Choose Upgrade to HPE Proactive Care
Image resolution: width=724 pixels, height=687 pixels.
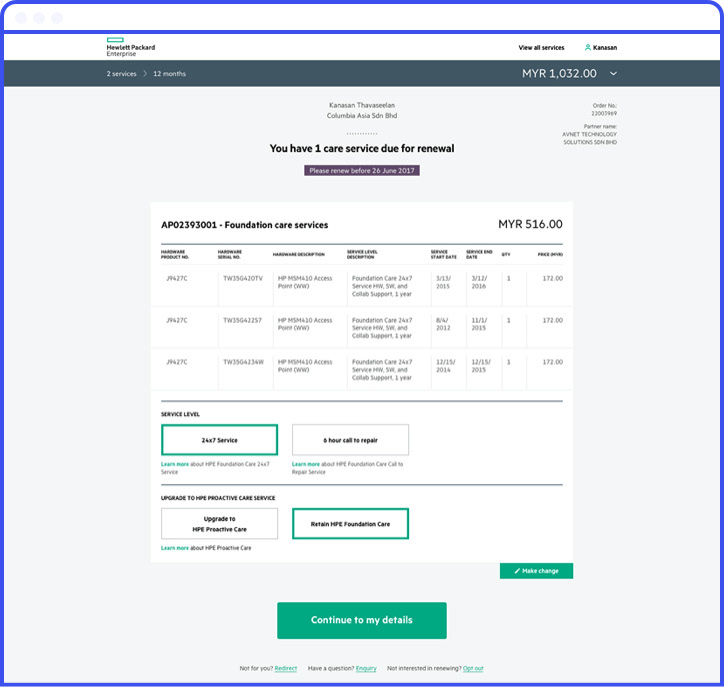point(219,524)
